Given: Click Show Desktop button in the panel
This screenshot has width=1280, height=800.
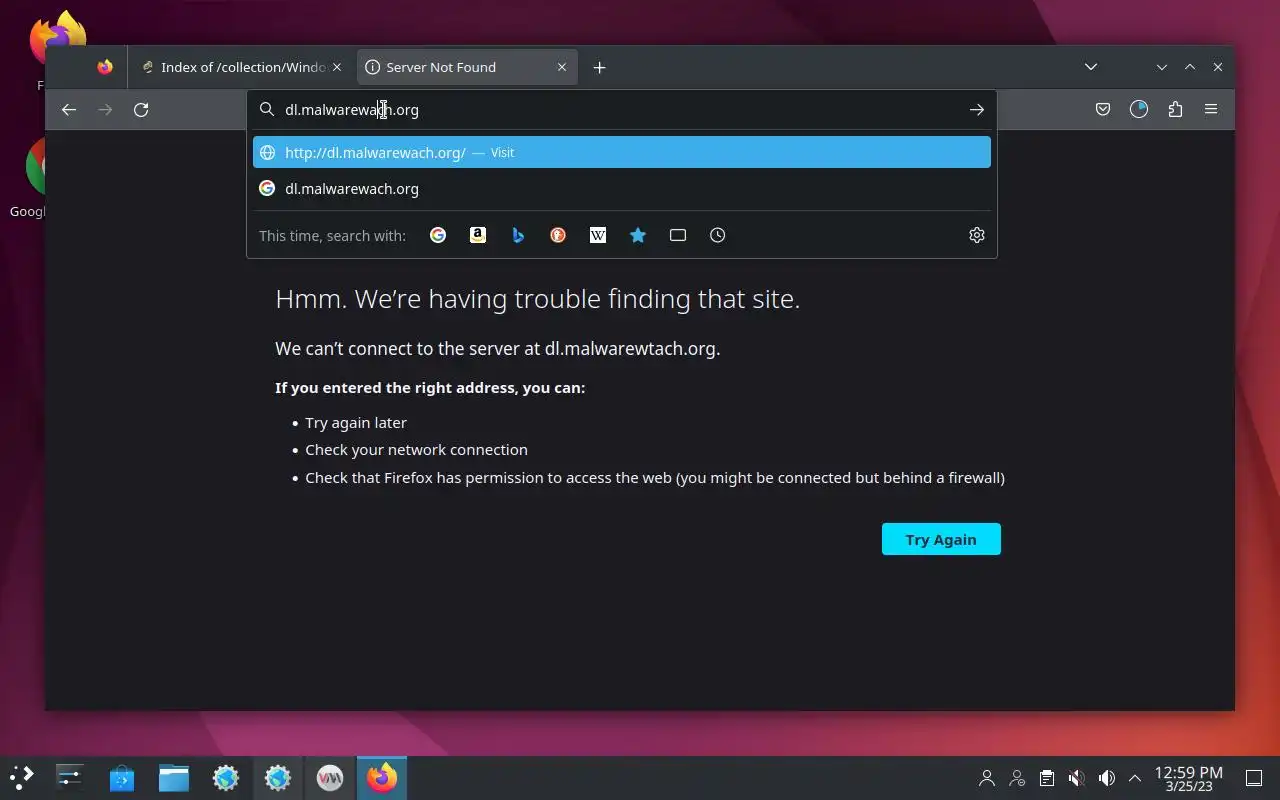Looking at the screenshot, I should pyautogui.click(x=1254, y=778).
